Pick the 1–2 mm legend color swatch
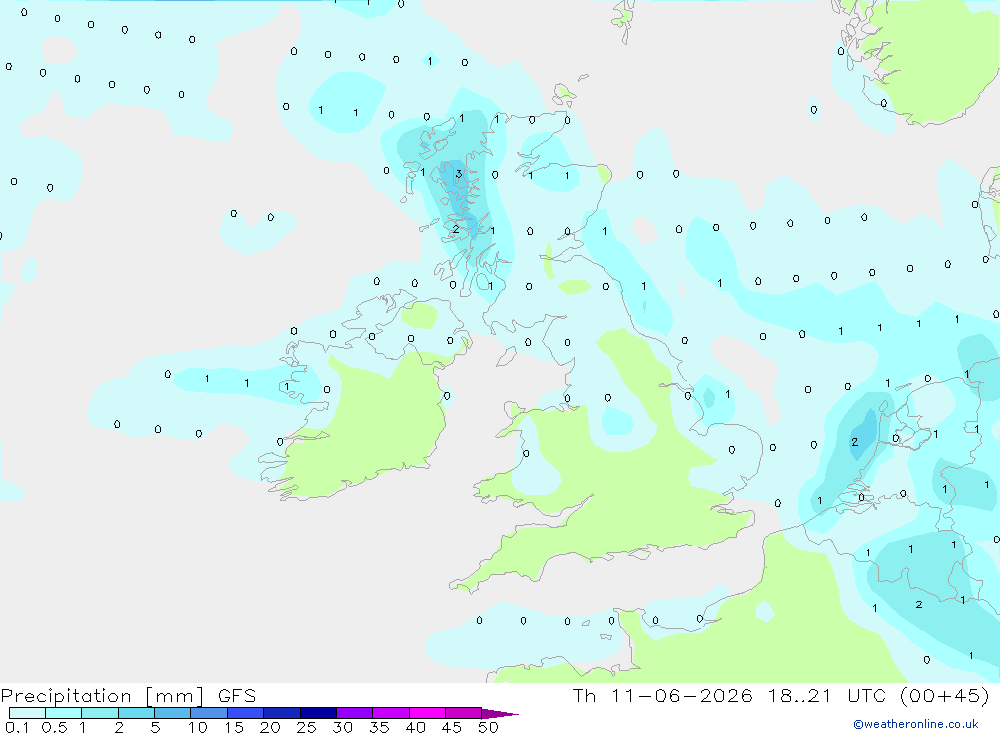 point(99,713)
